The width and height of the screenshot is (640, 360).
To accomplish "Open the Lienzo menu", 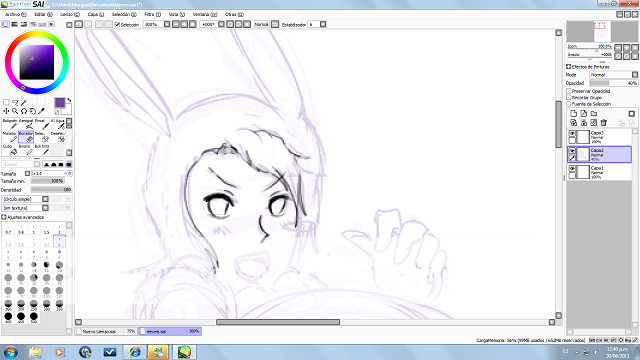I will pos(70,14).
